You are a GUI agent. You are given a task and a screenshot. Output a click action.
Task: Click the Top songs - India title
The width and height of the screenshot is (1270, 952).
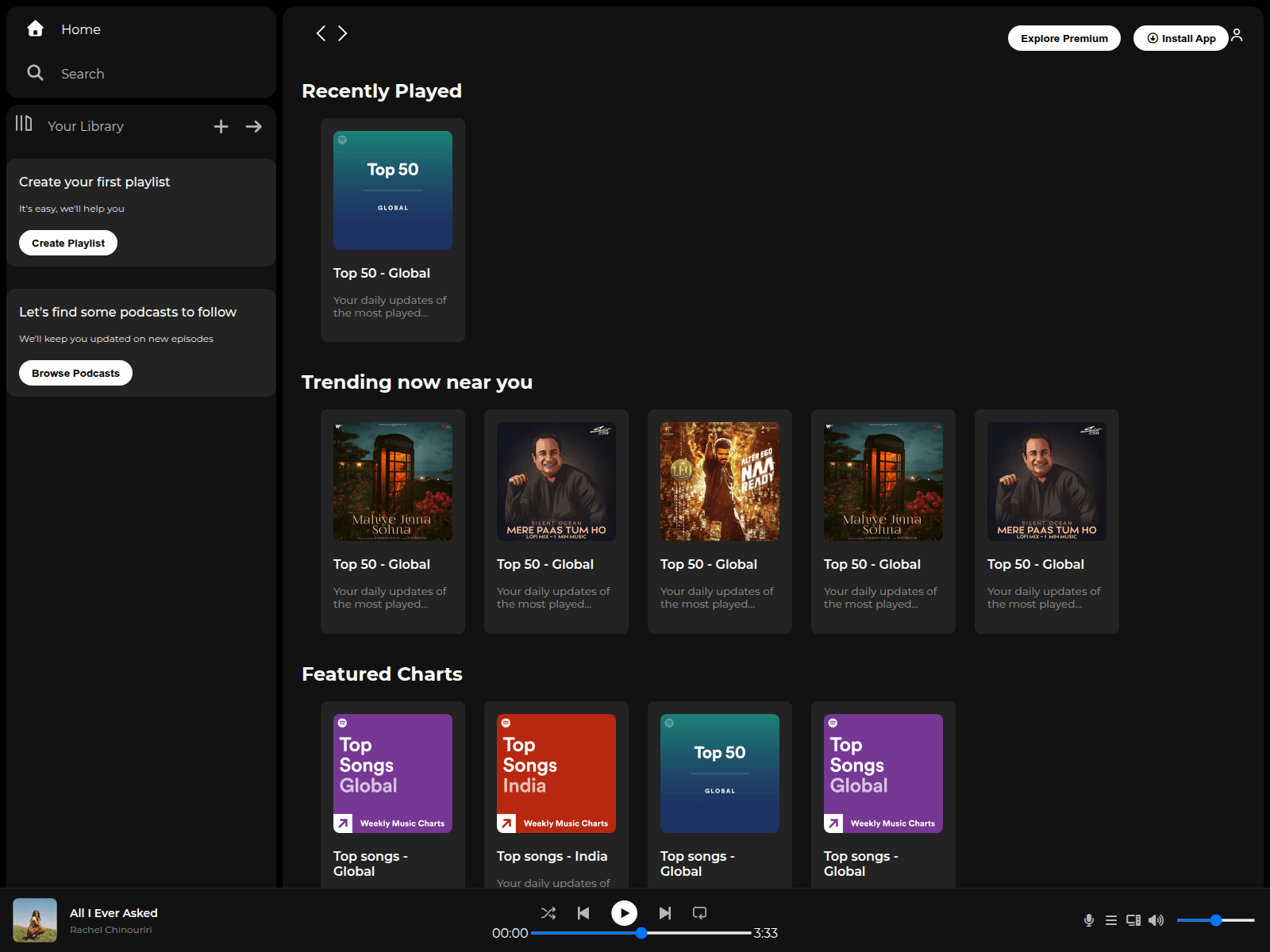tap(552, 856)
